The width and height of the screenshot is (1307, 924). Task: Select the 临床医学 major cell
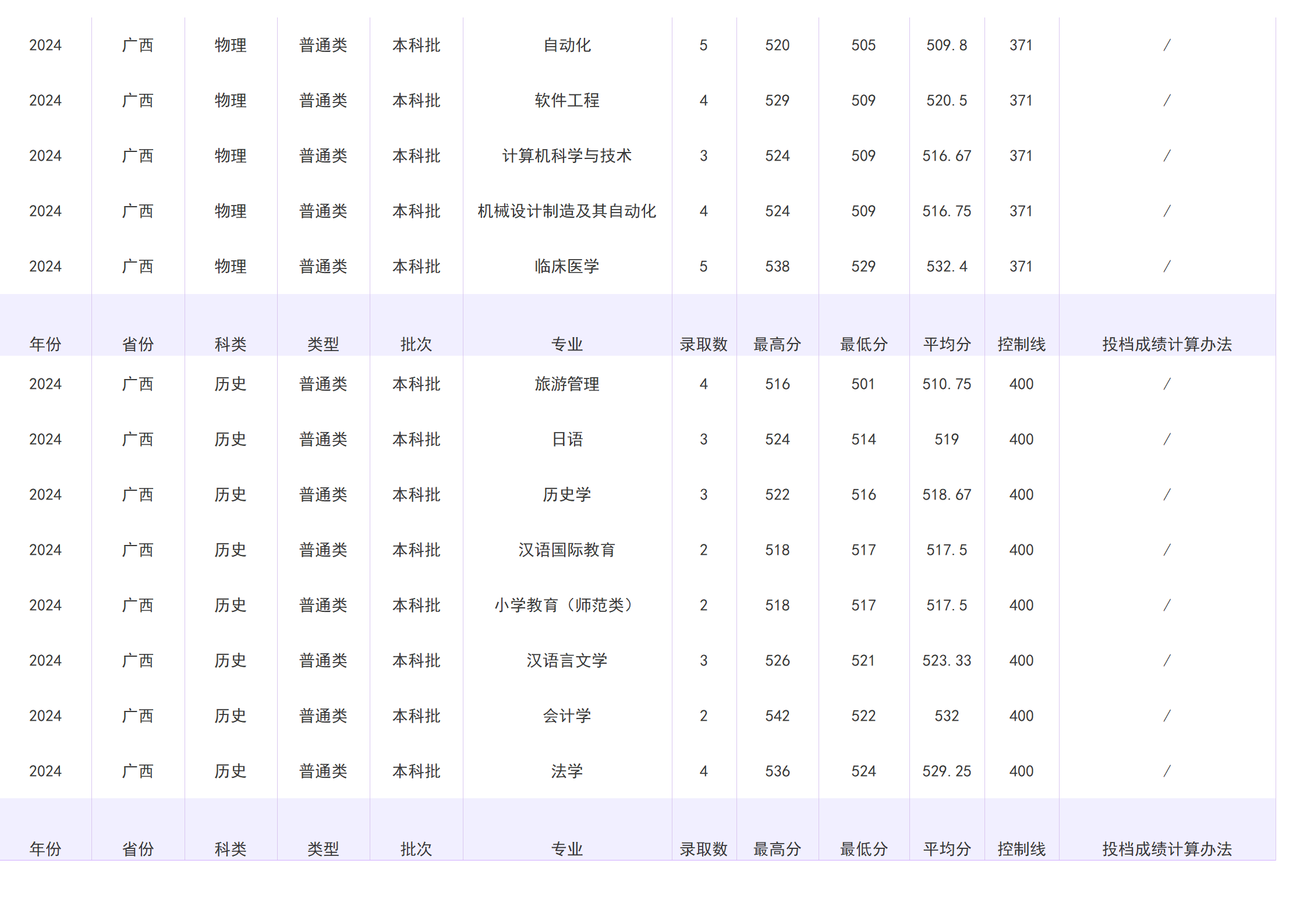pyautogui.click(x=568, y=266)
